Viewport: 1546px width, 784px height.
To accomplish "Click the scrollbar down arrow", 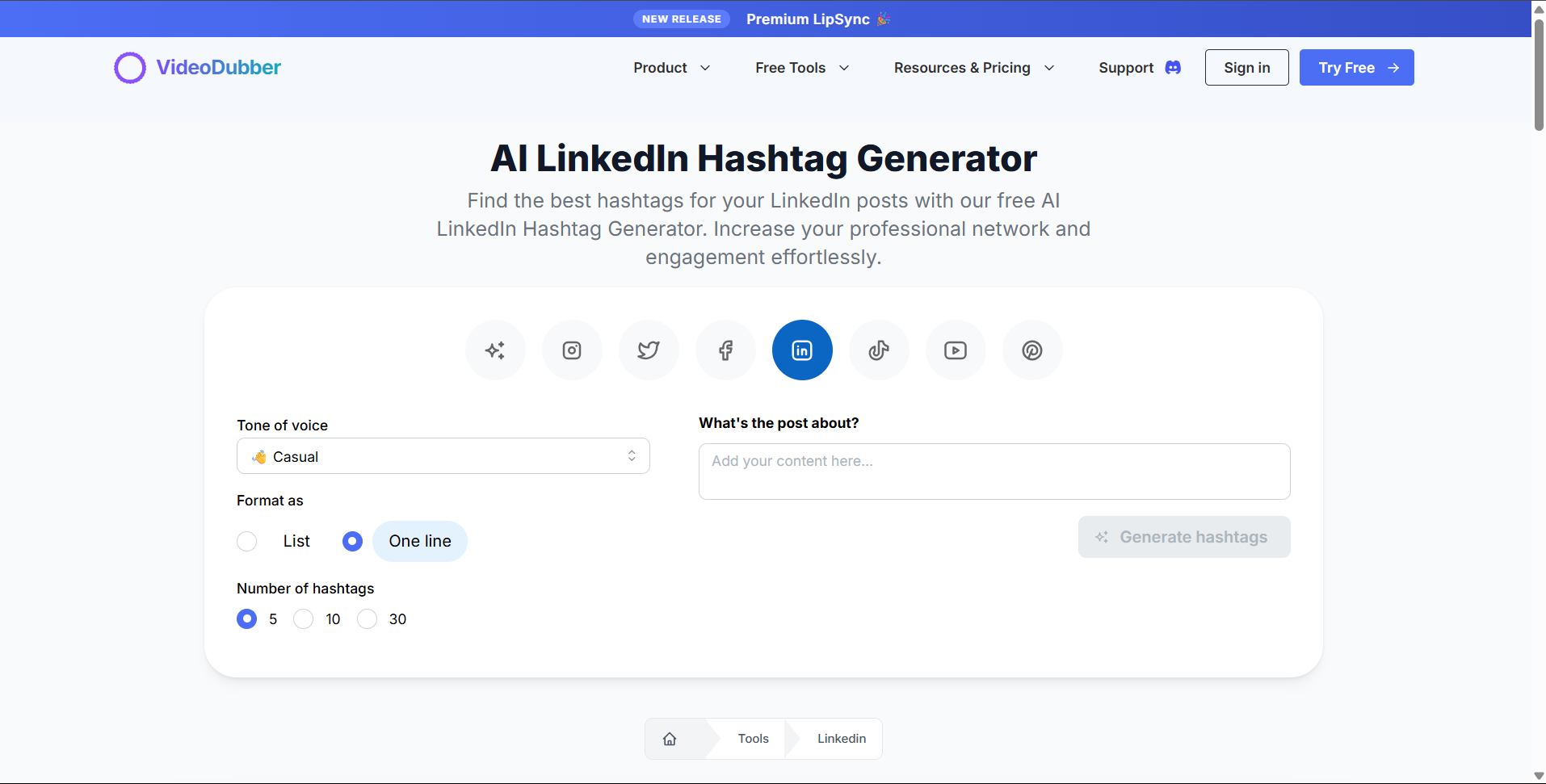I will point(1539,776).
